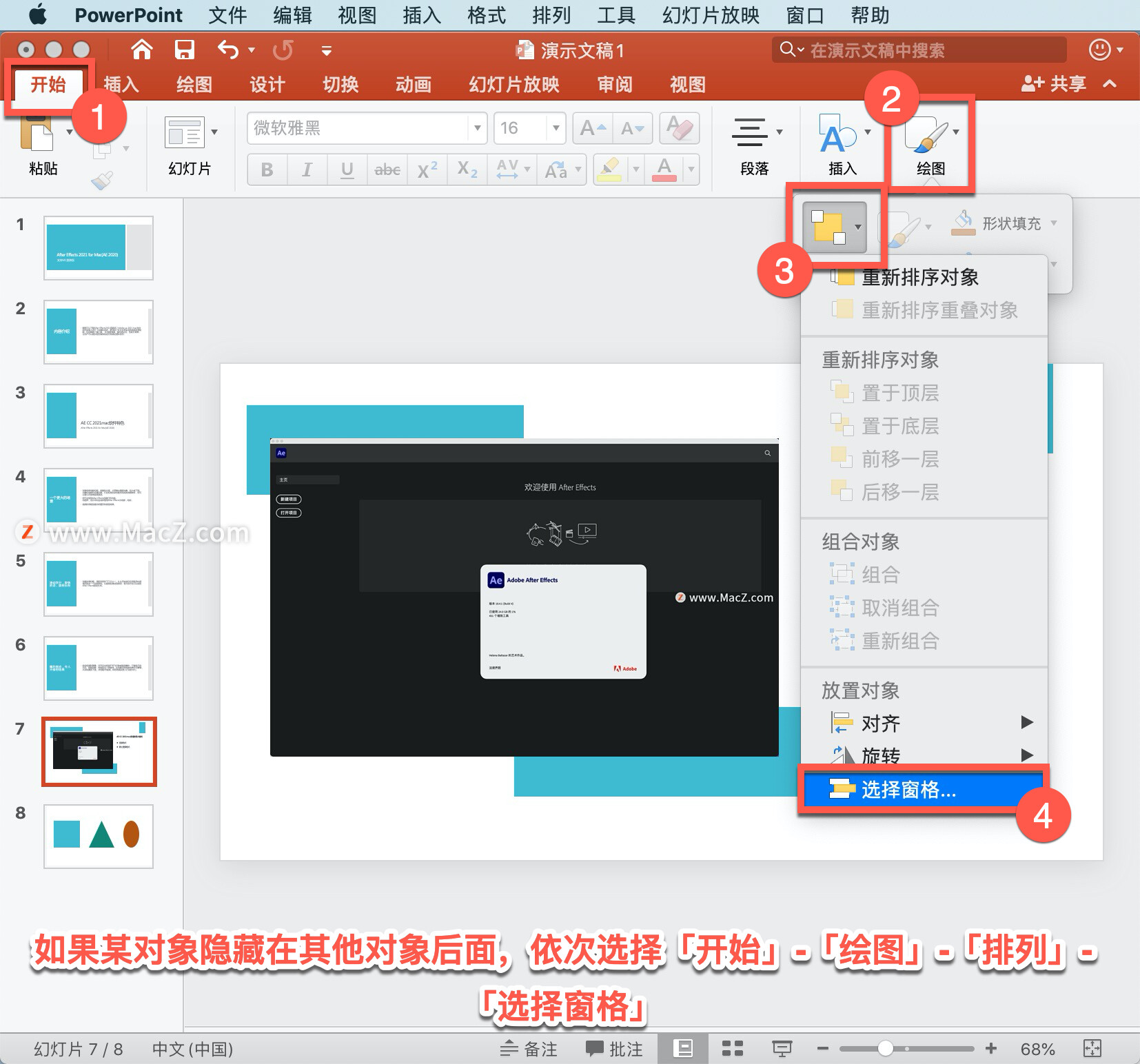Screen dimensions: 1140x1064
Task: Click the Apple menu logo
Action: click(x=38, y=14)
